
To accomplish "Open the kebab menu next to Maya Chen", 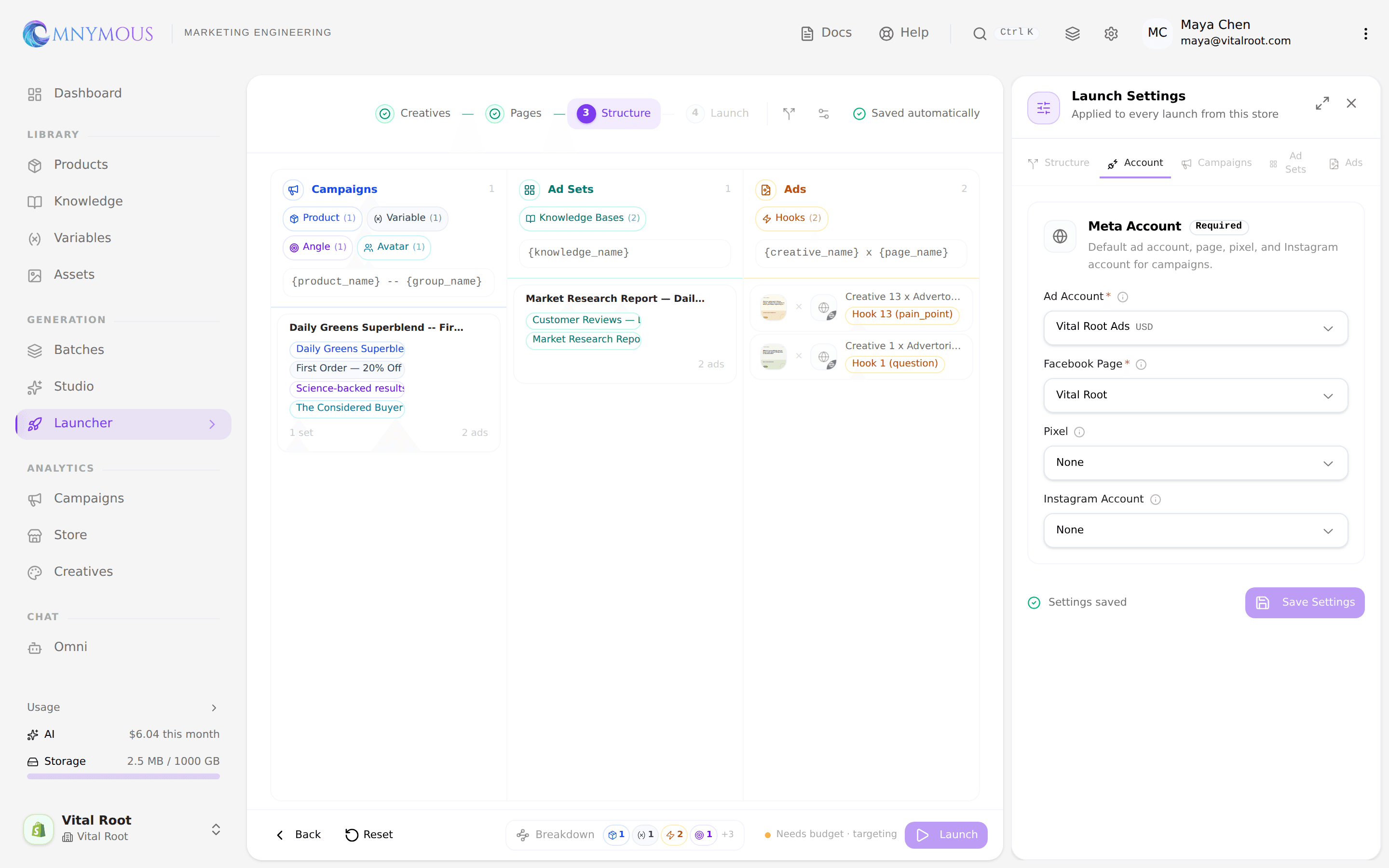I will click(1365, 33).
